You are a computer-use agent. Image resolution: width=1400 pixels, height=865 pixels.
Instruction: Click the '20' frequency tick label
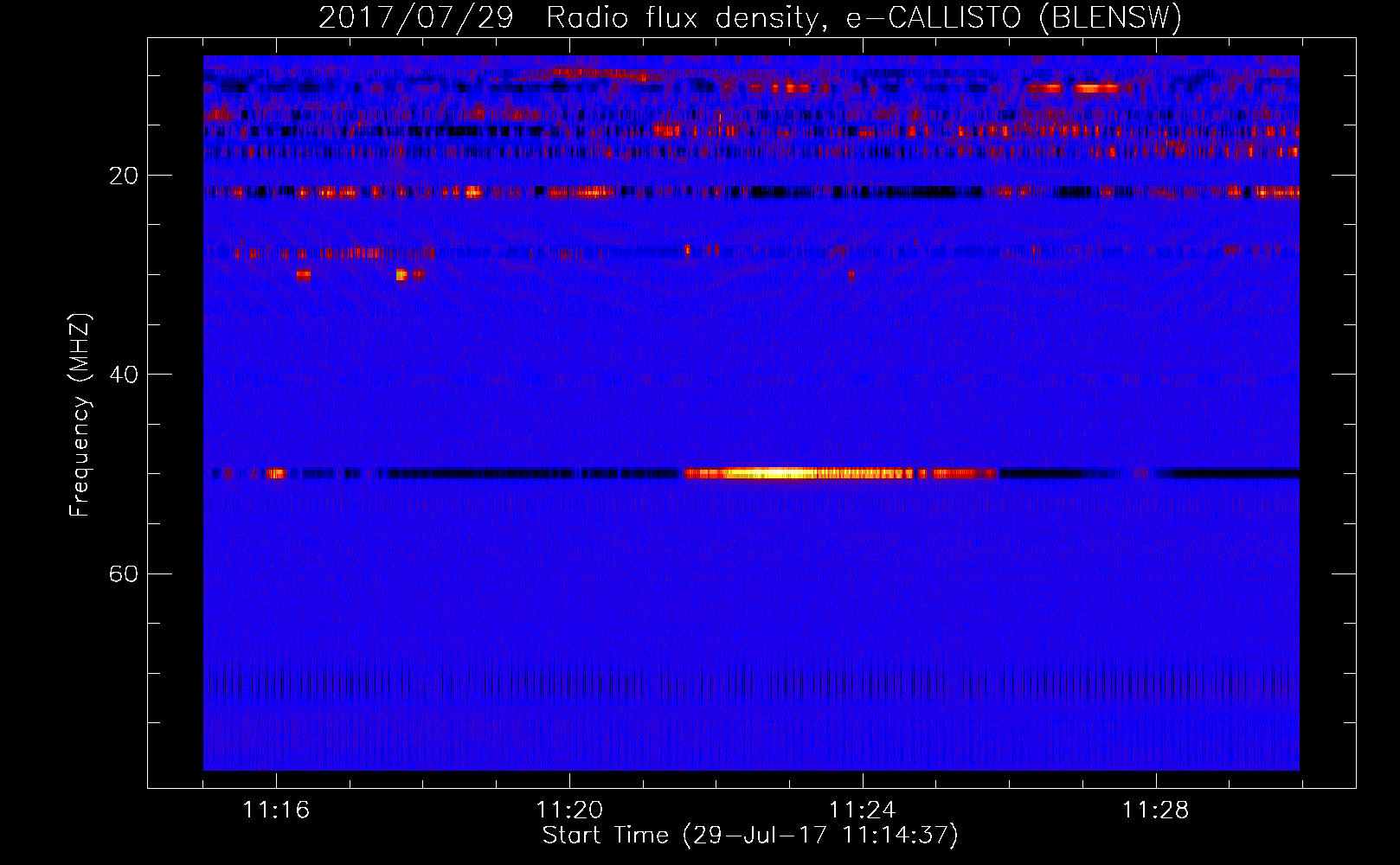pos(123,176)
